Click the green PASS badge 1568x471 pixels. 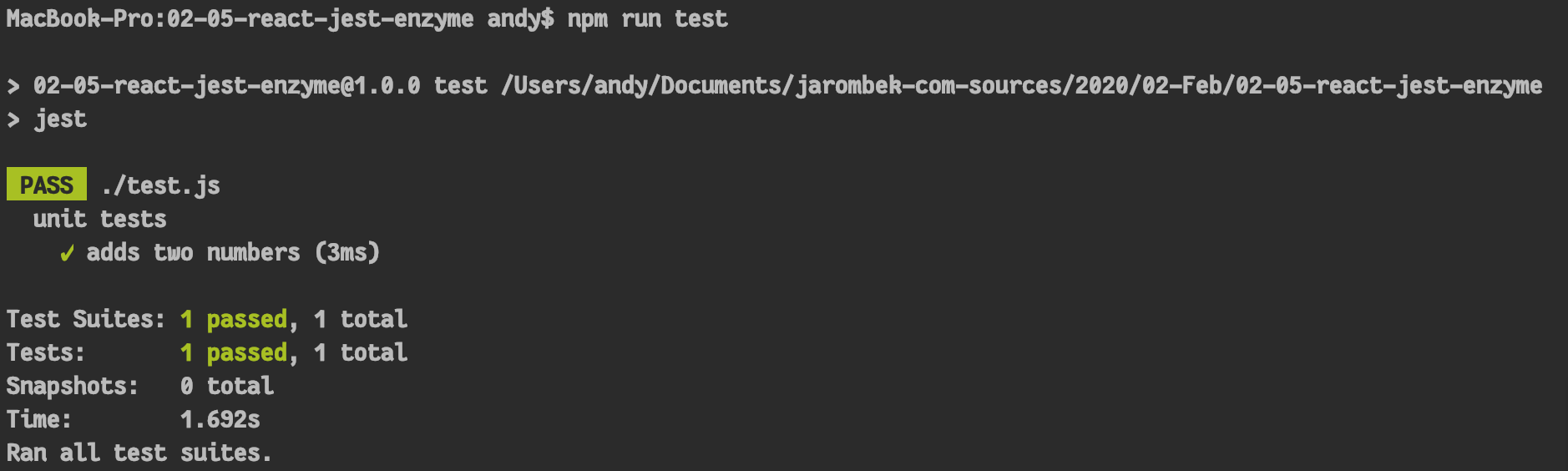(x=47, y=185)
